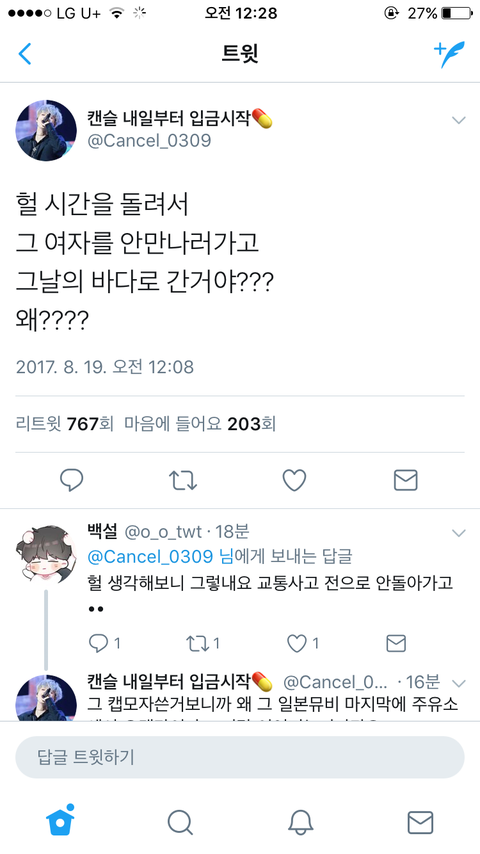Viewport: 480px width, 854px height.
Task: Open Notifications bell tab
Action: click(x=301, y=822)
